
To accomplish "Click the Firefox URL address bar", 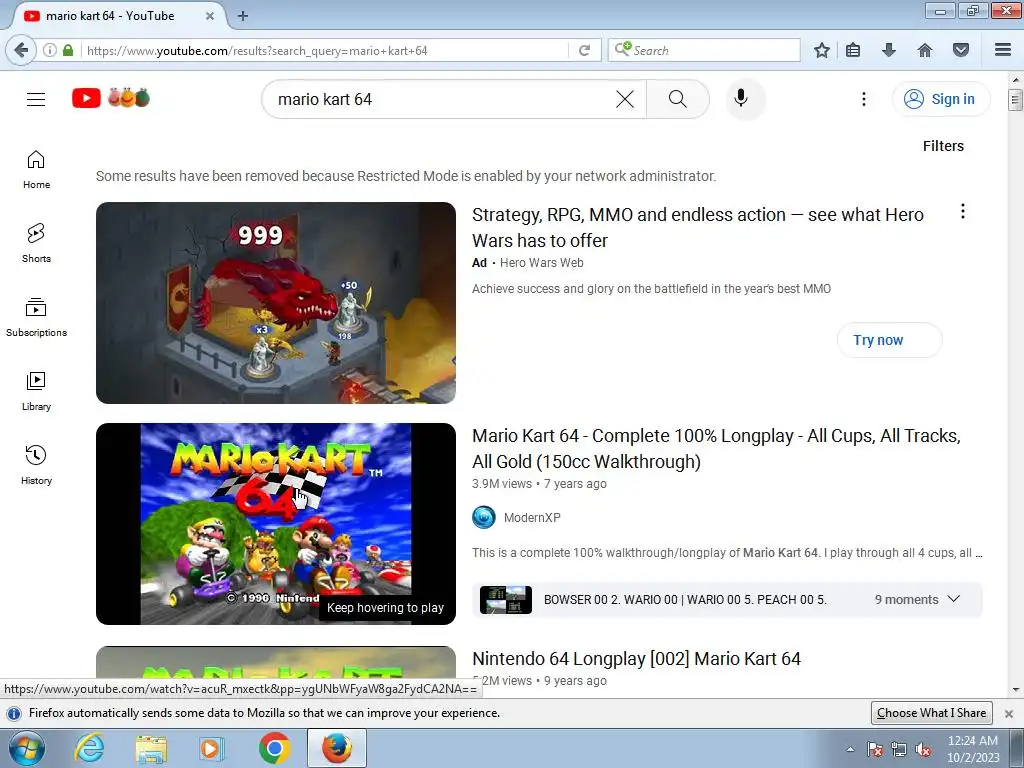I will pyautogui.click(x=325, y=50).
